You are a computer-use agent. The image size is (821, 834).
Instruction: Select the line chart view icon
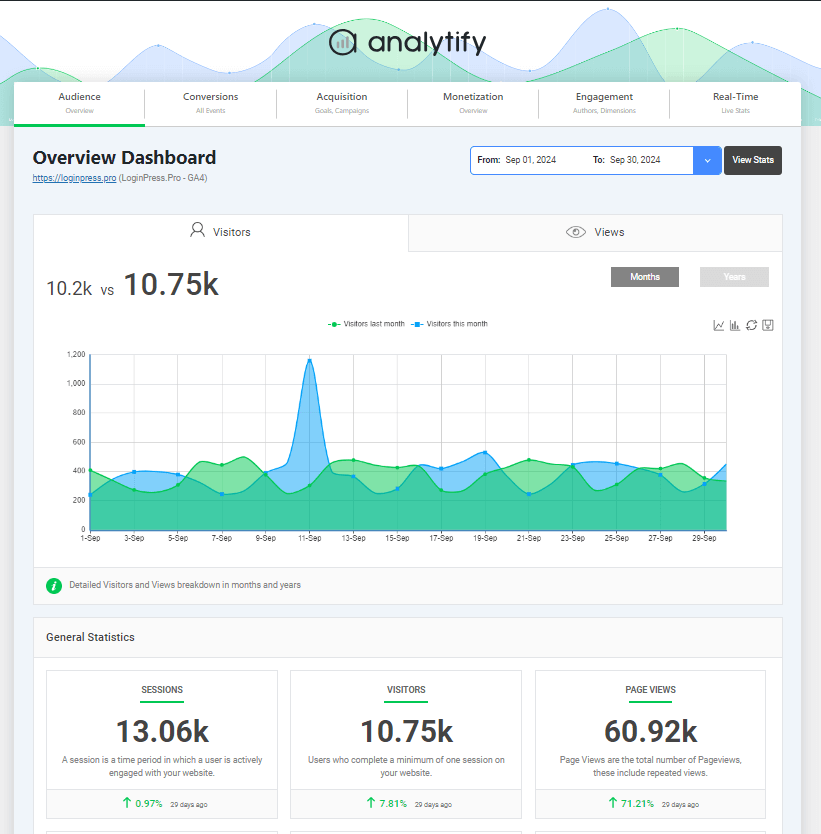pyautogui.click(x=718, y=324)
